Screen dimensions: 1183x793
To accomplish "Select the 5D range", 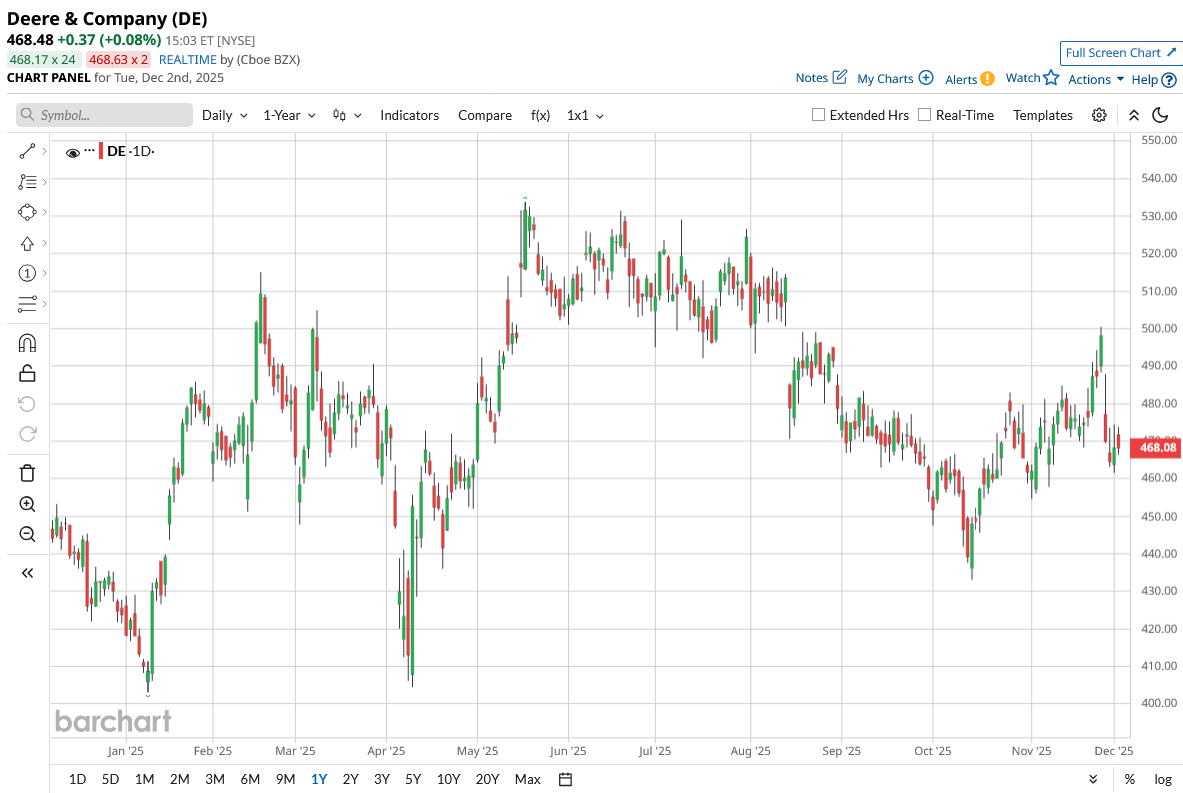I will coord(110,779).
